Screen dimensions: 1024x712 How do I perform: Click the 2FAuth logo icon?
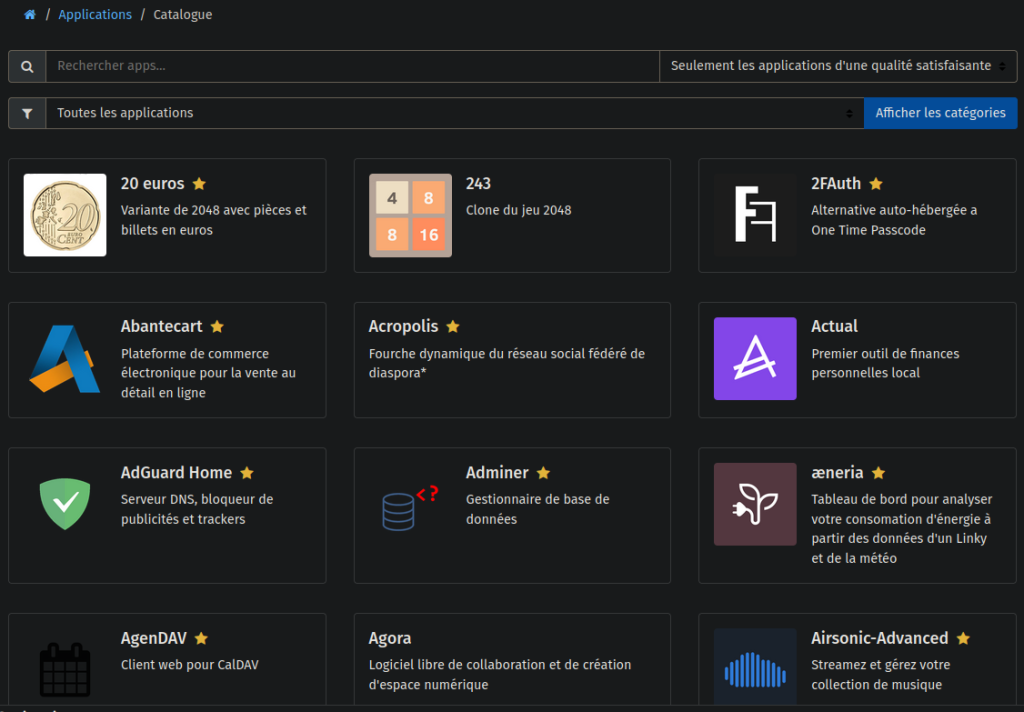pos(755,215)
